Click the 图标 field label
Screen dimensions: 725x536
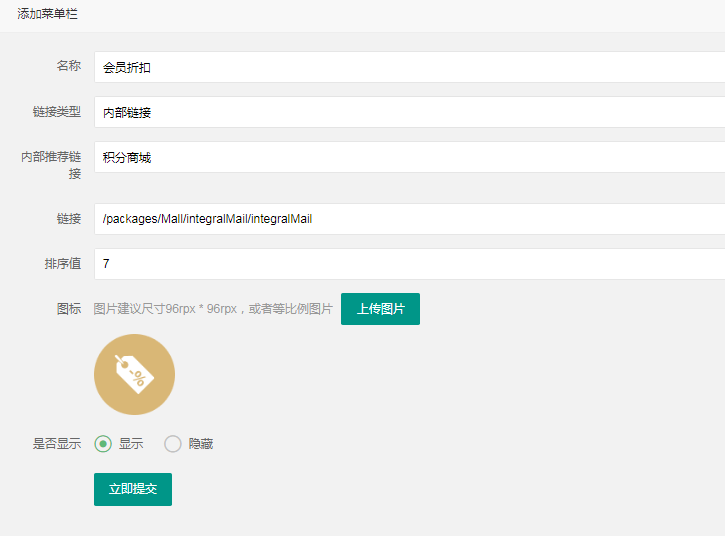69,309
